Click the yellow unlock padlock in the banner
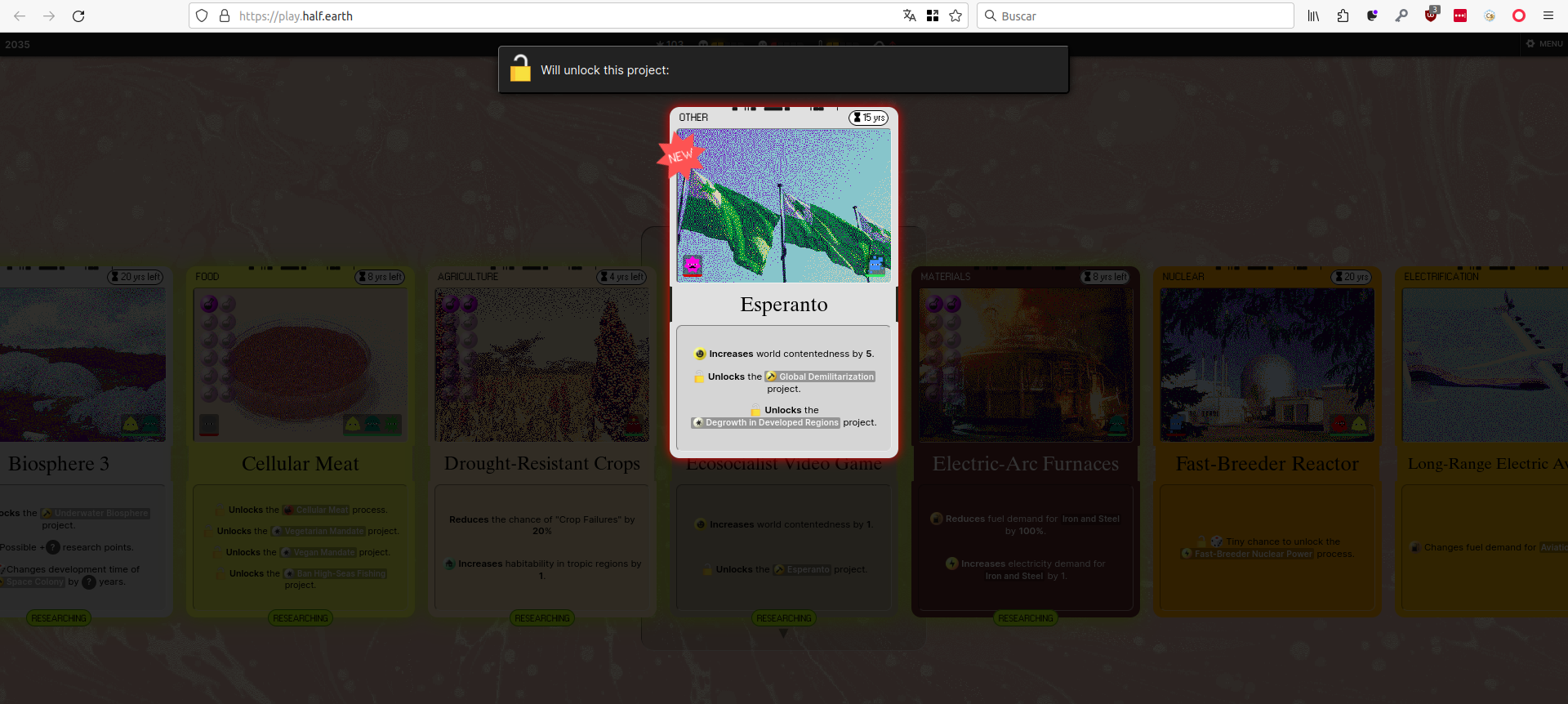Screen dimensions: 1568x704 pos(520,69)
